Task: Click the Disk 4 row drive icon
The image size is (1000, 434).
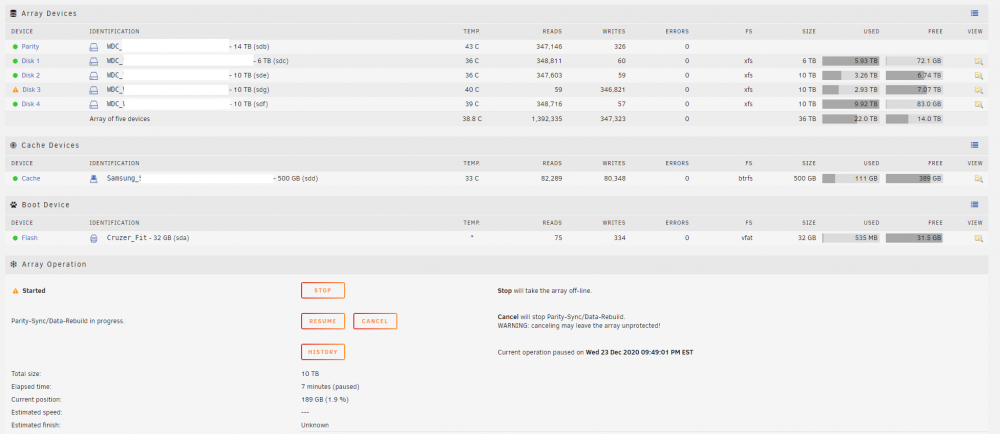Action: coord(93,104)
